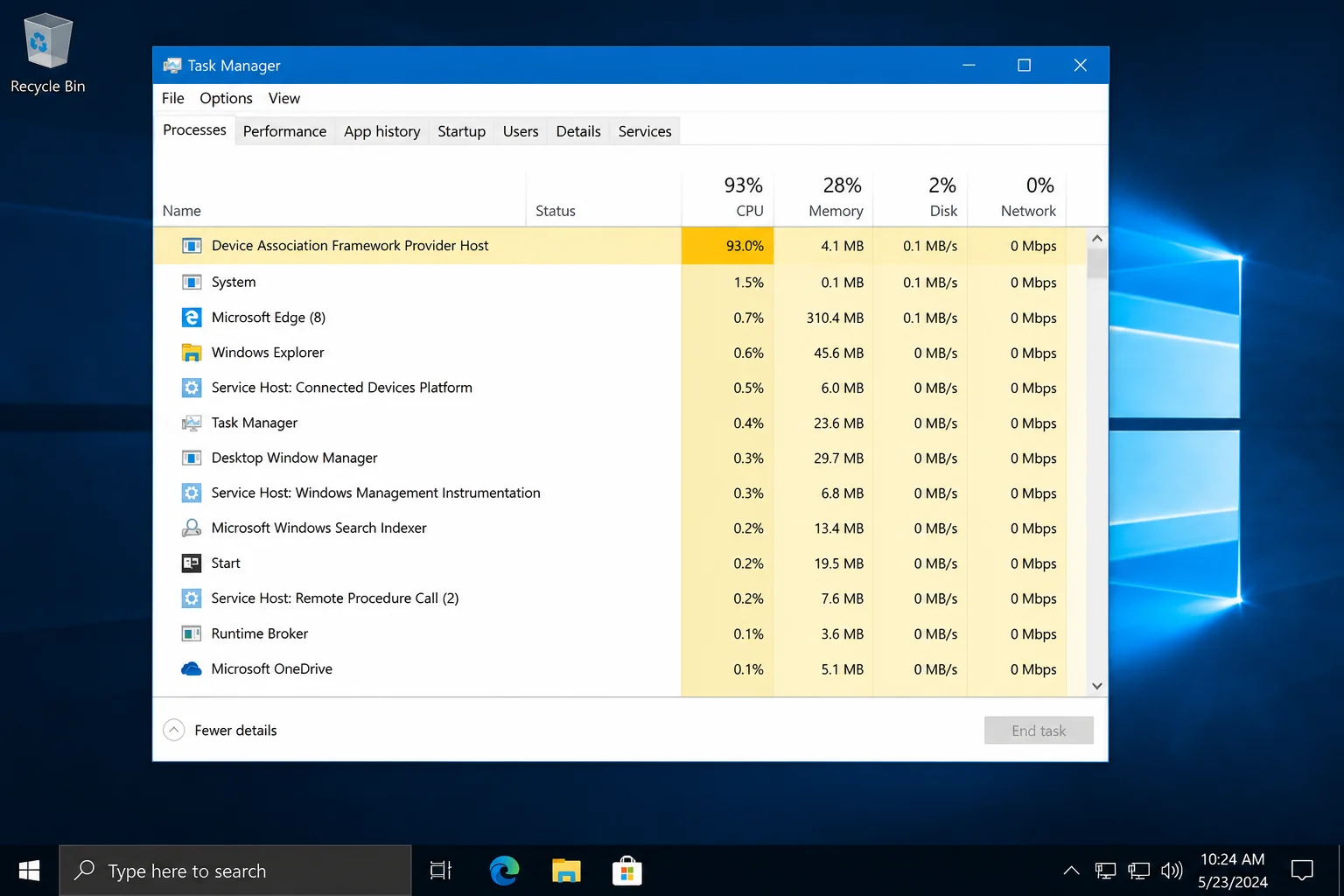Select the Runtime Broker process name
This screenshot has width=1344, height=896.
point(259,633)
